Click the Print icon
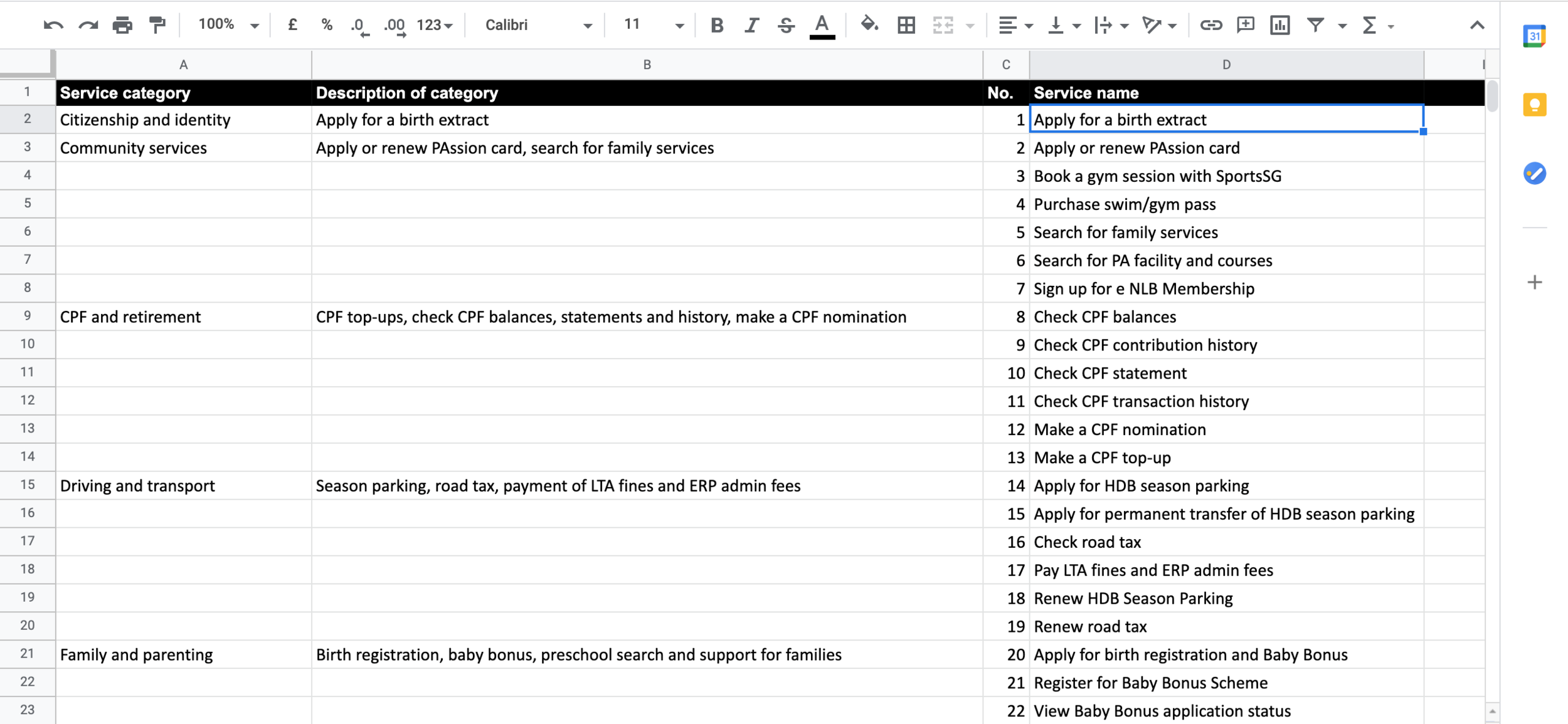The height and width of the screenshot is (724, 1568). [122, 26]
